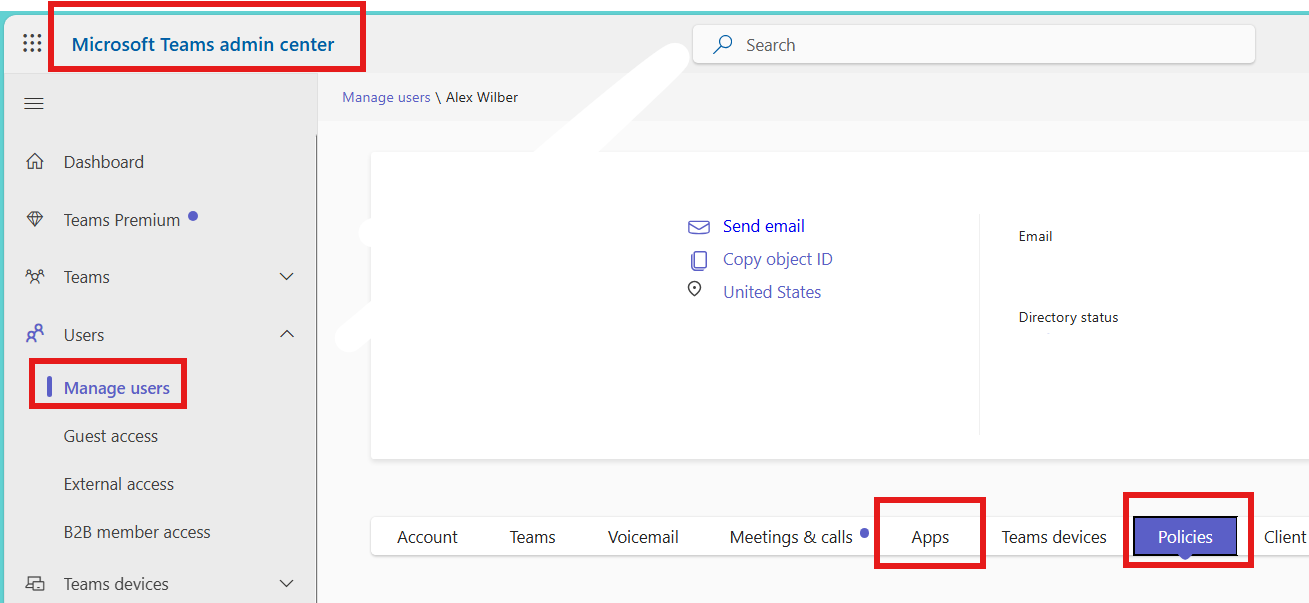Open the Teams devices tab
Viewport: 1309px width, 603px height.
click(1054, 537)
